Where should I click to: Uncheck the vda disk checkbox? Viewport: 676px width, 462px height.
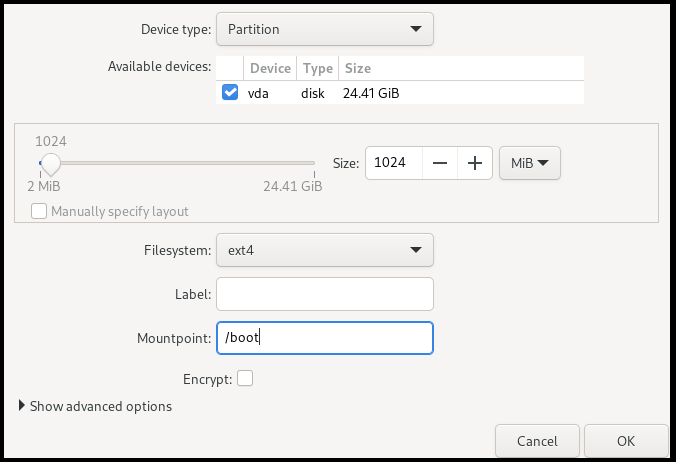click(230, 93)
